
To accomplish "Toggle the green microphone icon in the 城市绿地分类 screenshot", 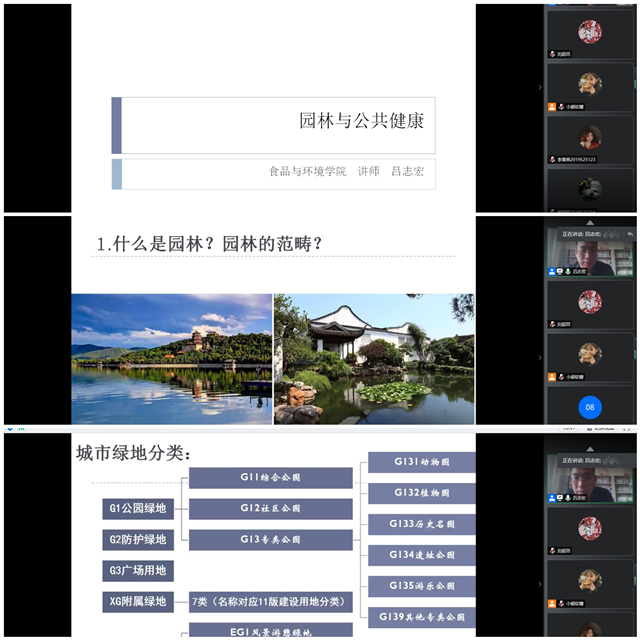I will click(568, 498).
